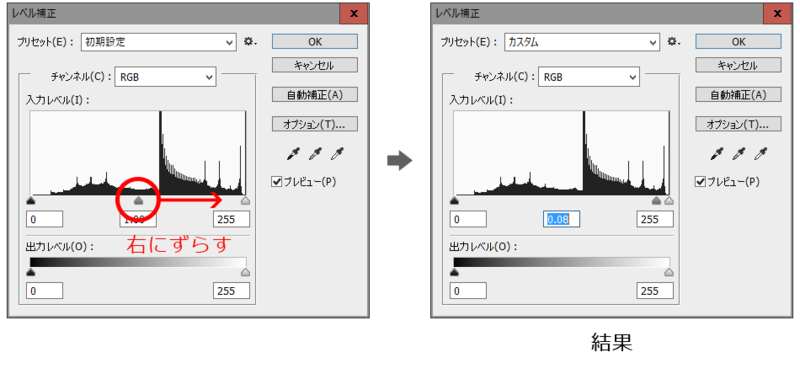The height and width of the screenshot is (379, 800).
Task: Select input white slider in right dialog
Action: tap(669, 200)
